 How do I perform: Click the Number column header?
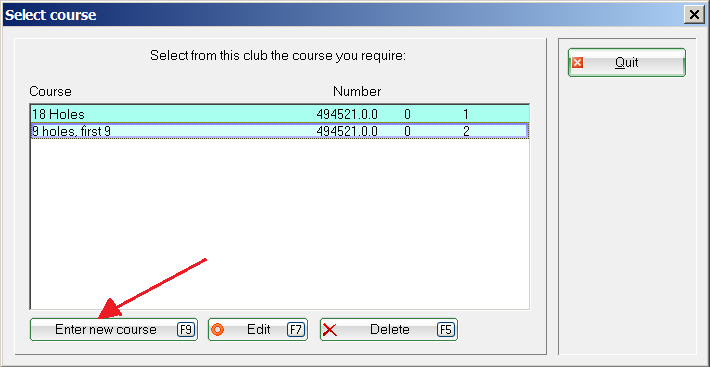point(357,91)
